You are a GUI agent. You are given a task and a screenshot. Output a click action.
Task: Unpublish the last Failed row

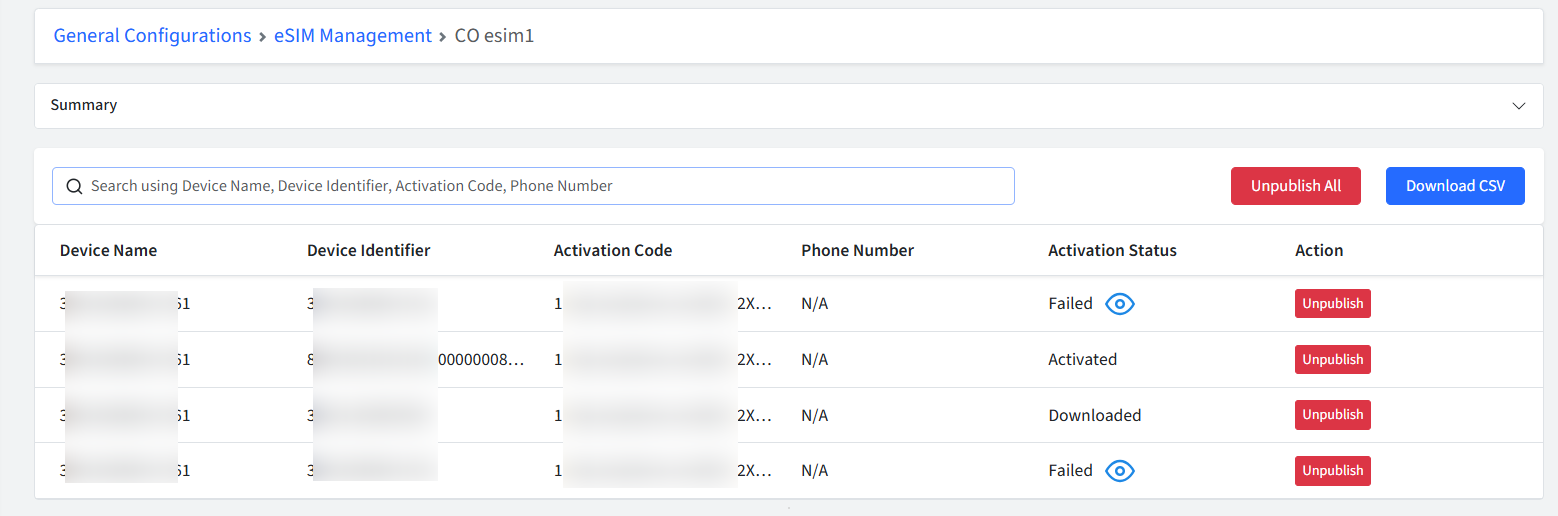[1333, 471]
